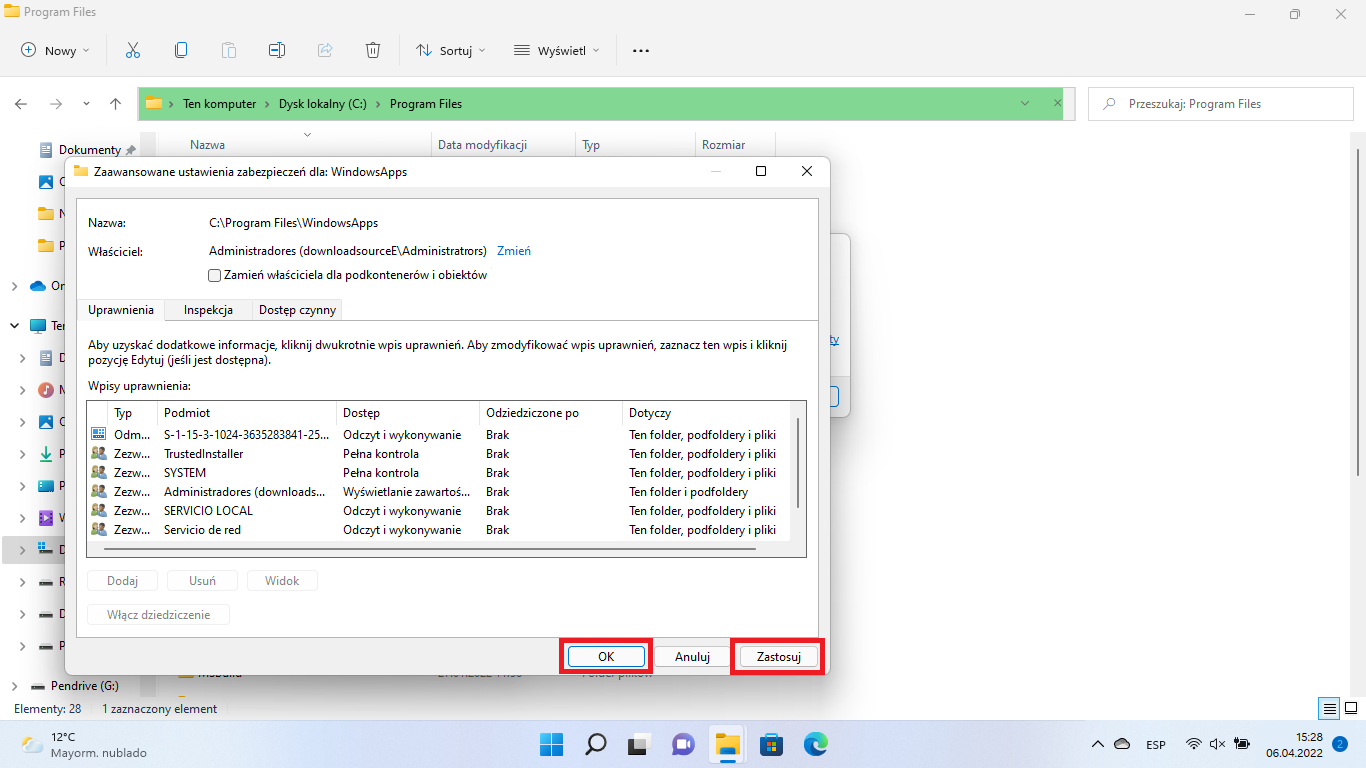1366x768 pixels.
Task: Click the Nazwa column header
Action: pos(207,145)
